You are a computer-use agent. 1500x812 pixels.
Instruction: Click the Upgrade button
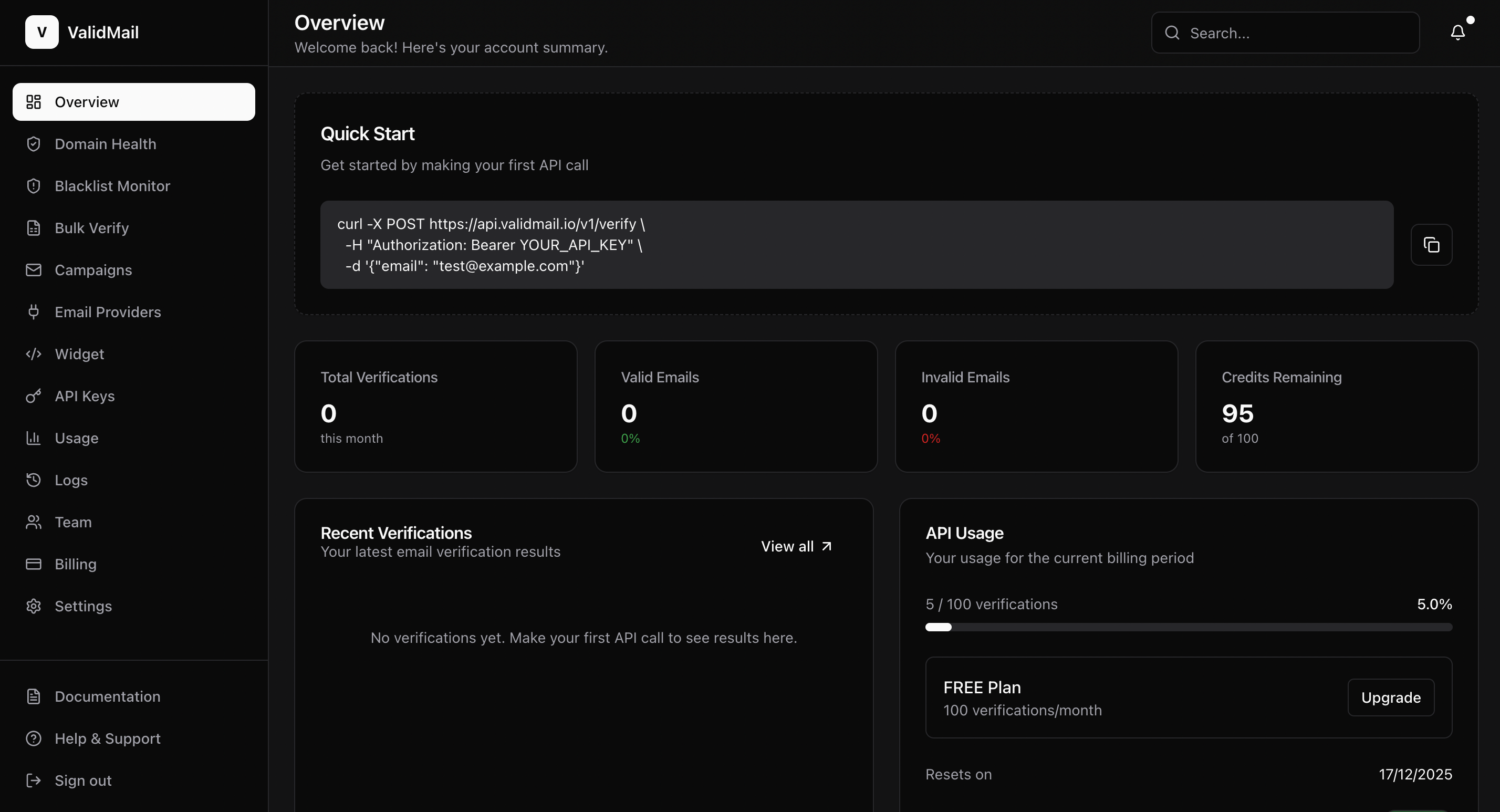point(1391,698)
